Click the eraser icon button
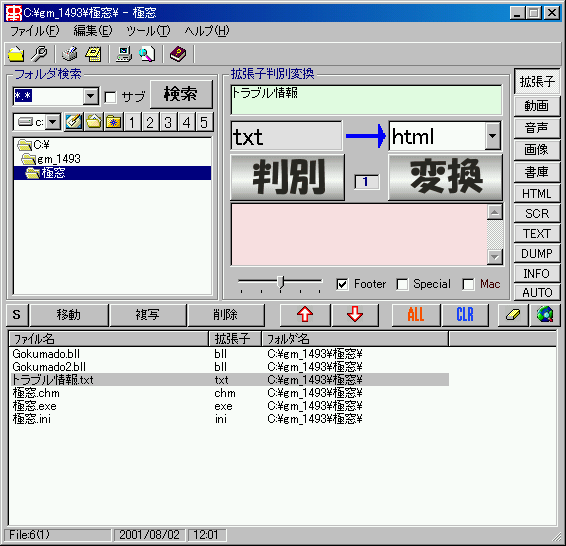566x546 pixels. pos(513,315)
